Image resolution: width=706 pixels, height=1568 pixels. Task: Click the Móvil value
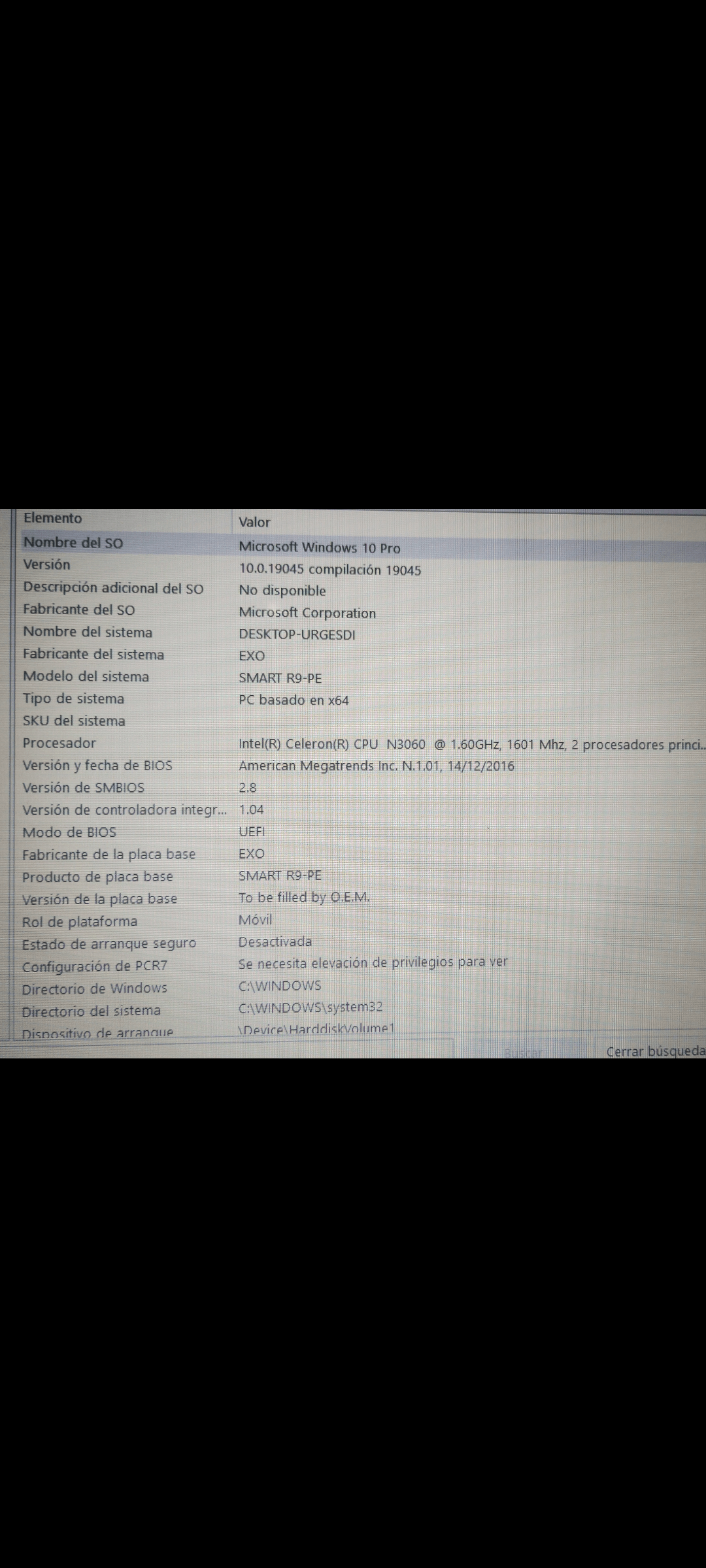255,920
